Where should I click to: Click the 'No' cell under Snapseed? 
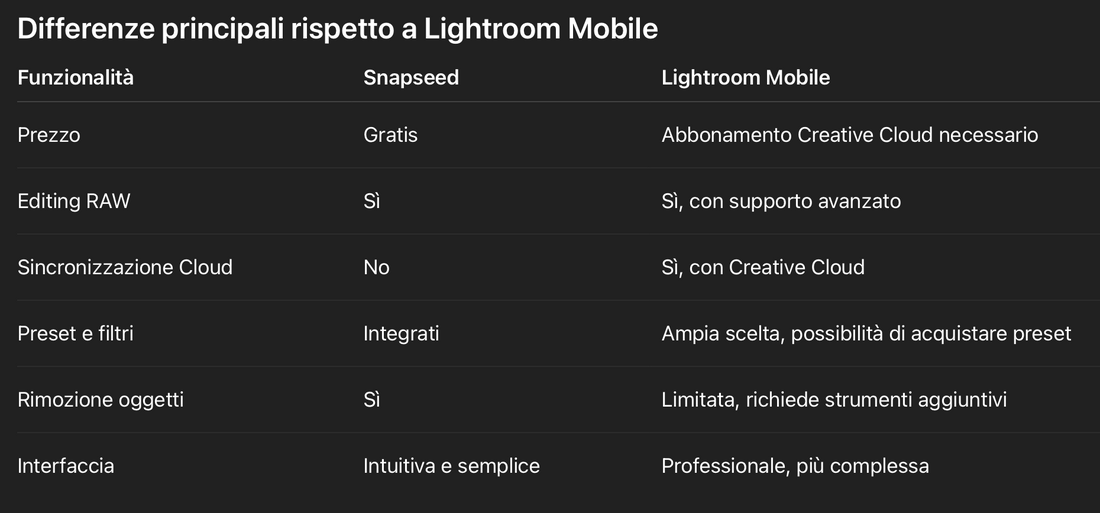tap(376, 267)
